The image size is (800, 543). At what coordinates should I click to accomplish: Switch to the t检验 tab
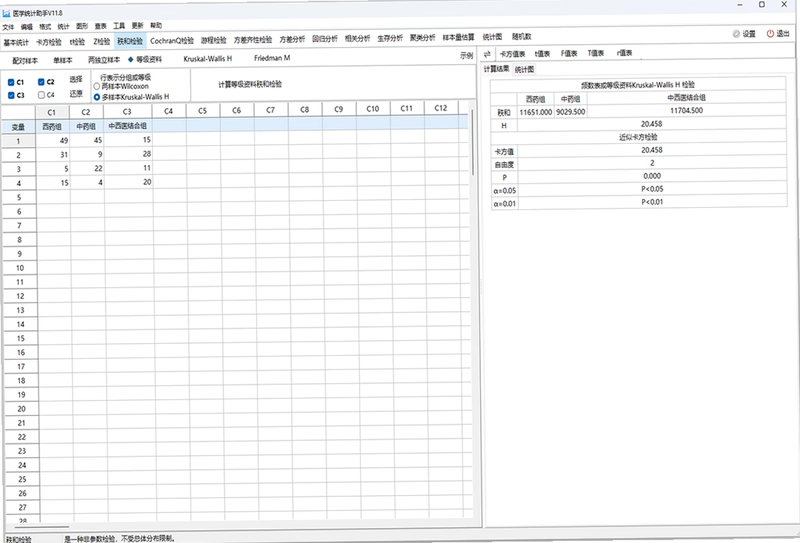point(78,42)
